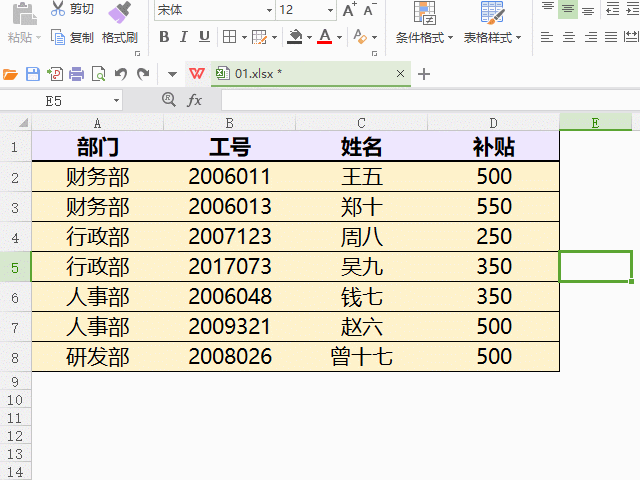Select row 5 header
Viewport: 640px width, 480px height.
point(15,267)
